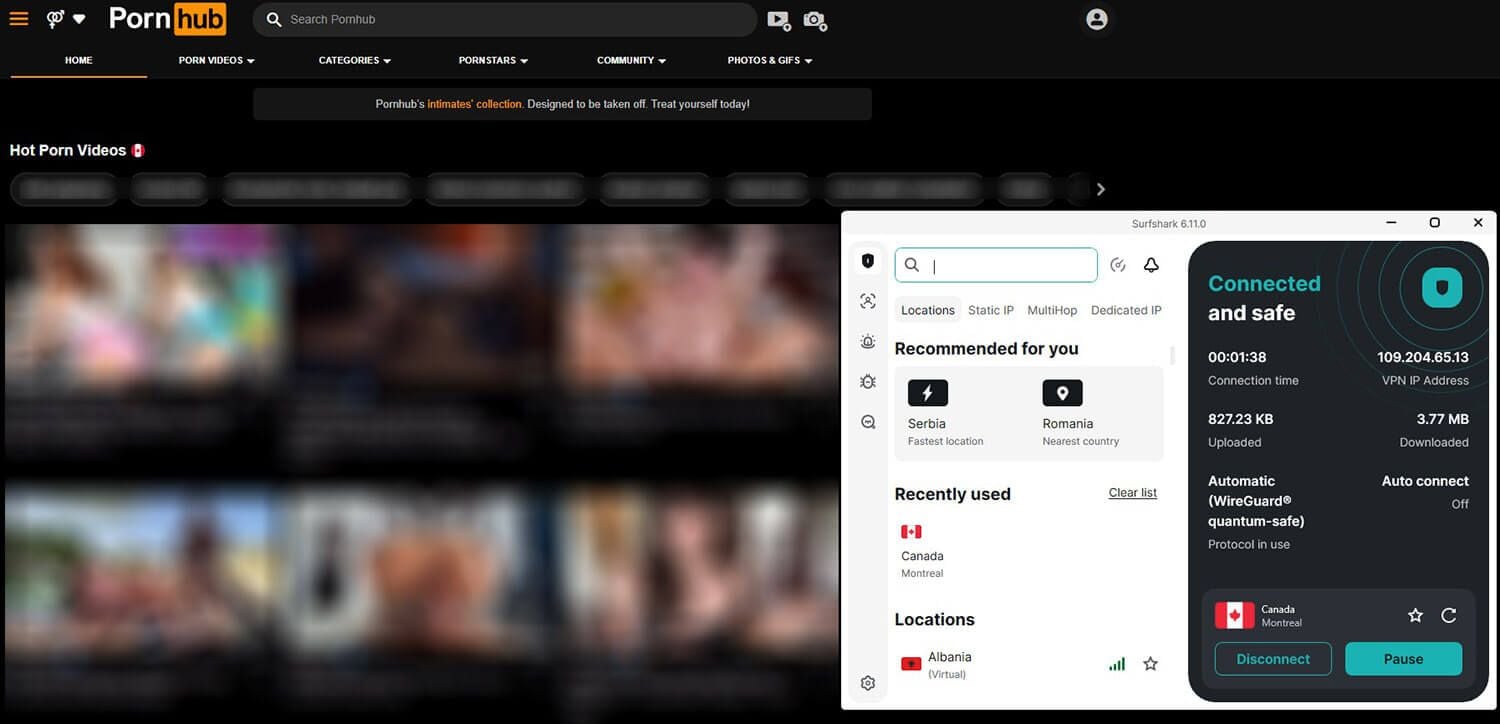
Task: Open the VPN shield icon in Surfshark sidebar
Action: click(x=868, y=261)
